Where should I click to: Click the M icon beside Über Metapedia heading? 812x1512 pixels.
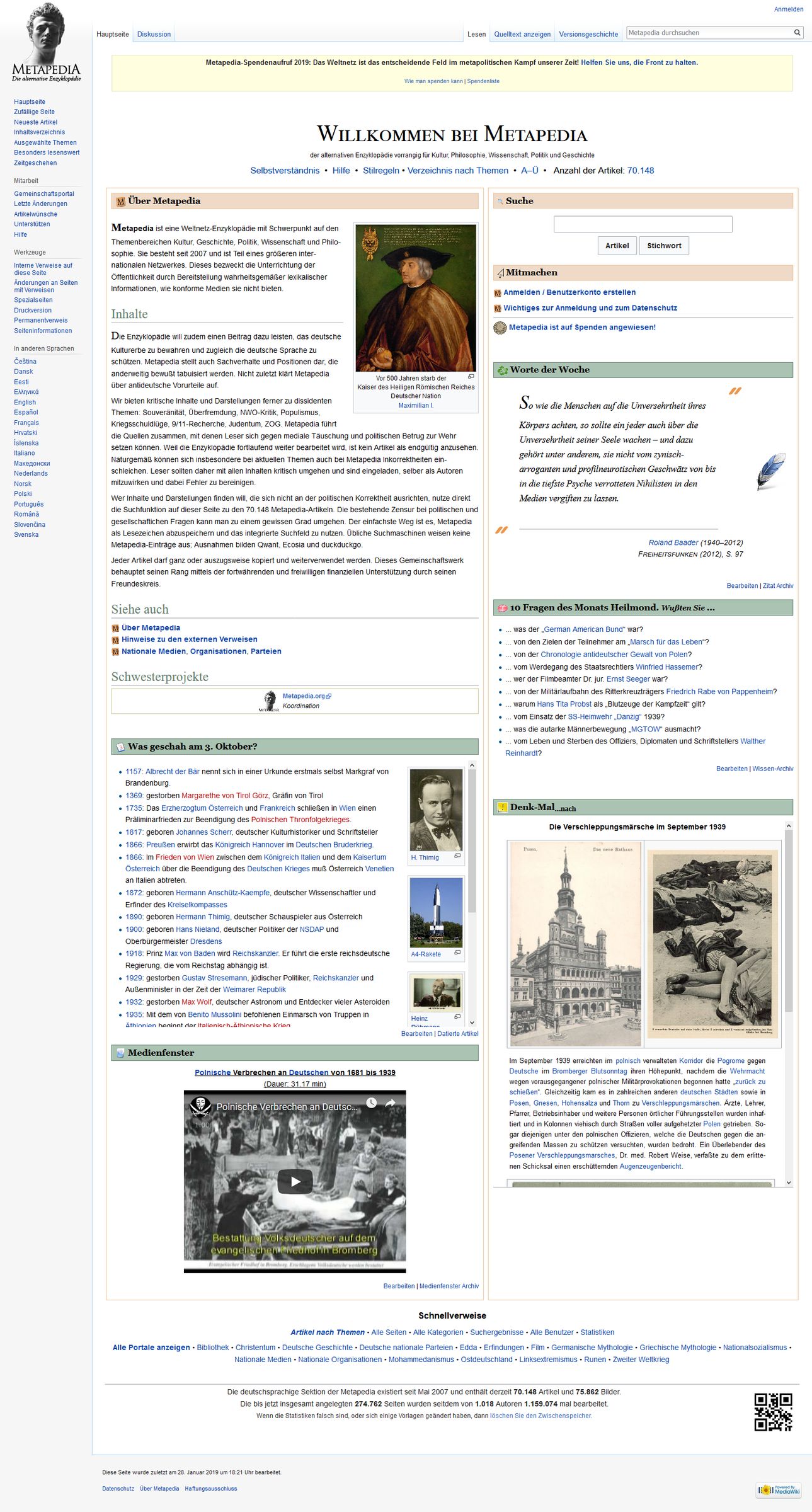click(x=121, y=202)
